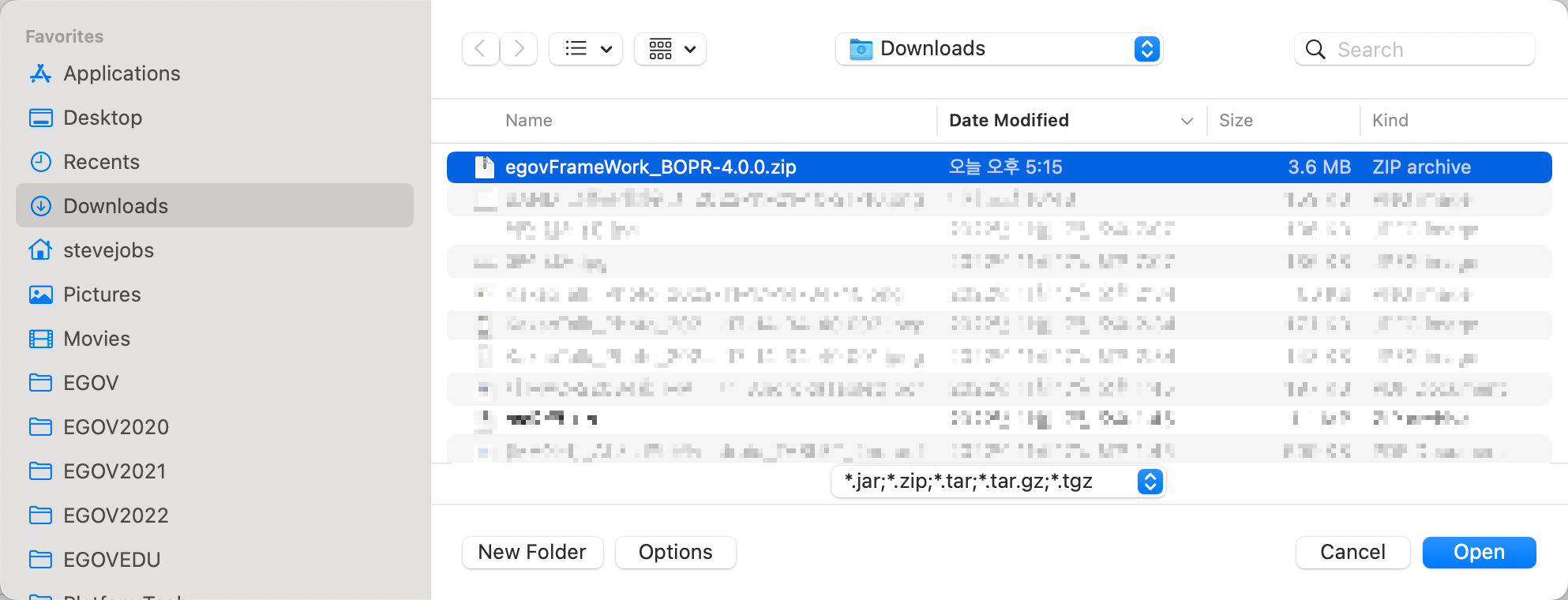The image size is (1568, 600).
Task: Click the Options button
Action: click(x=675, y=553)
